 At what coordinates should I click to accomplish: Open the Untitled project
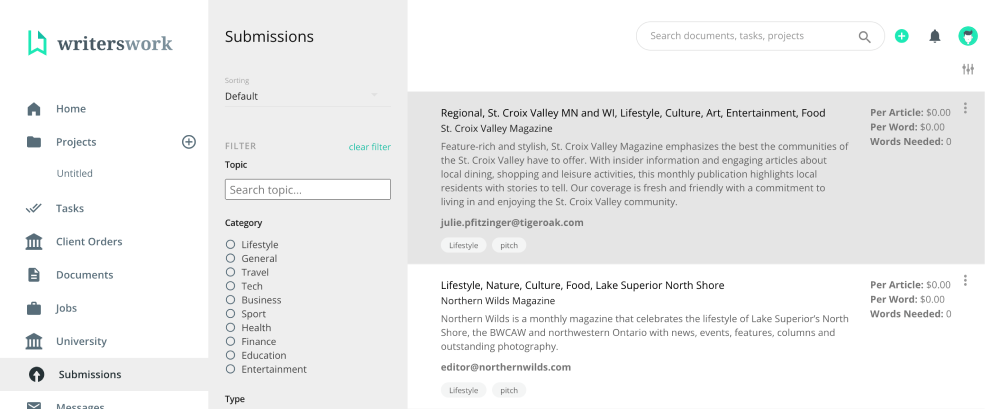tap(74, 173)
